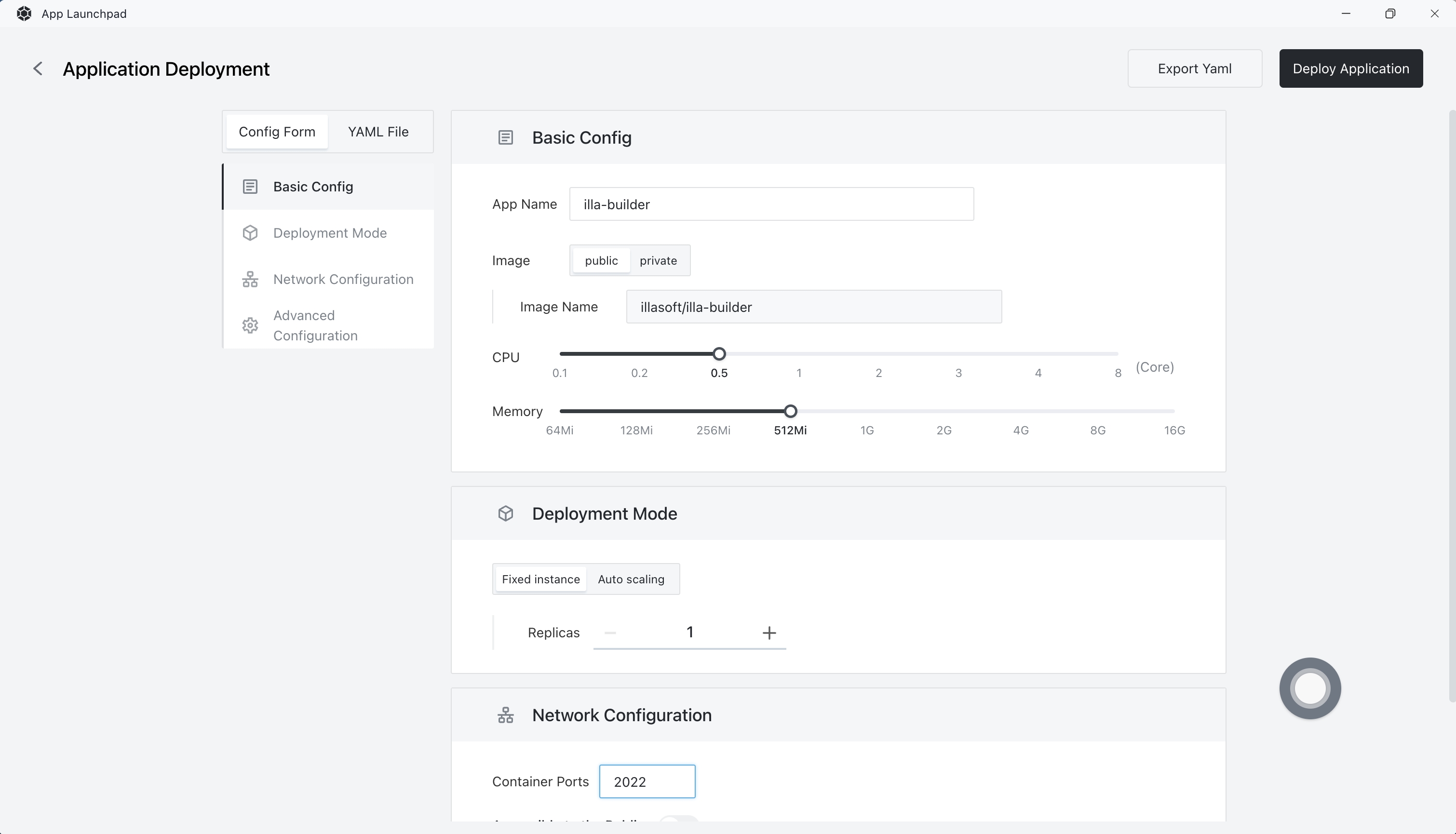Select the private image option

pos(658,261)
